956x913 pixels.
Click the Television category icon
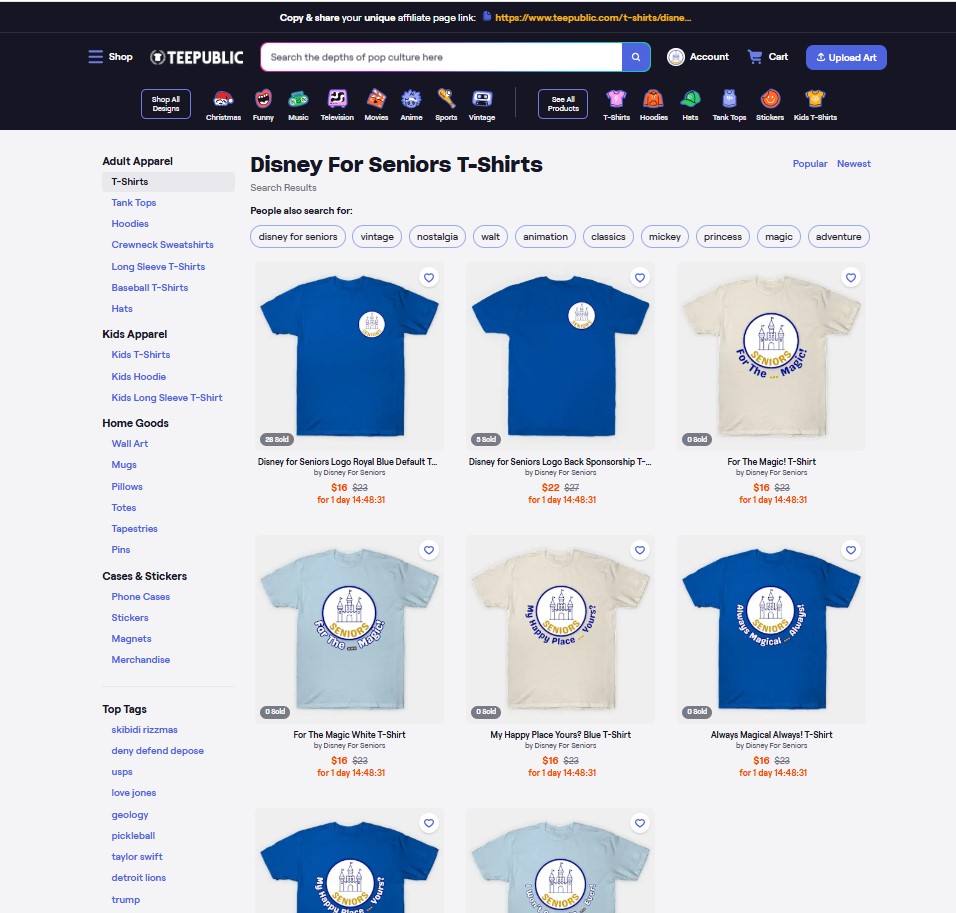click(337, 99)
